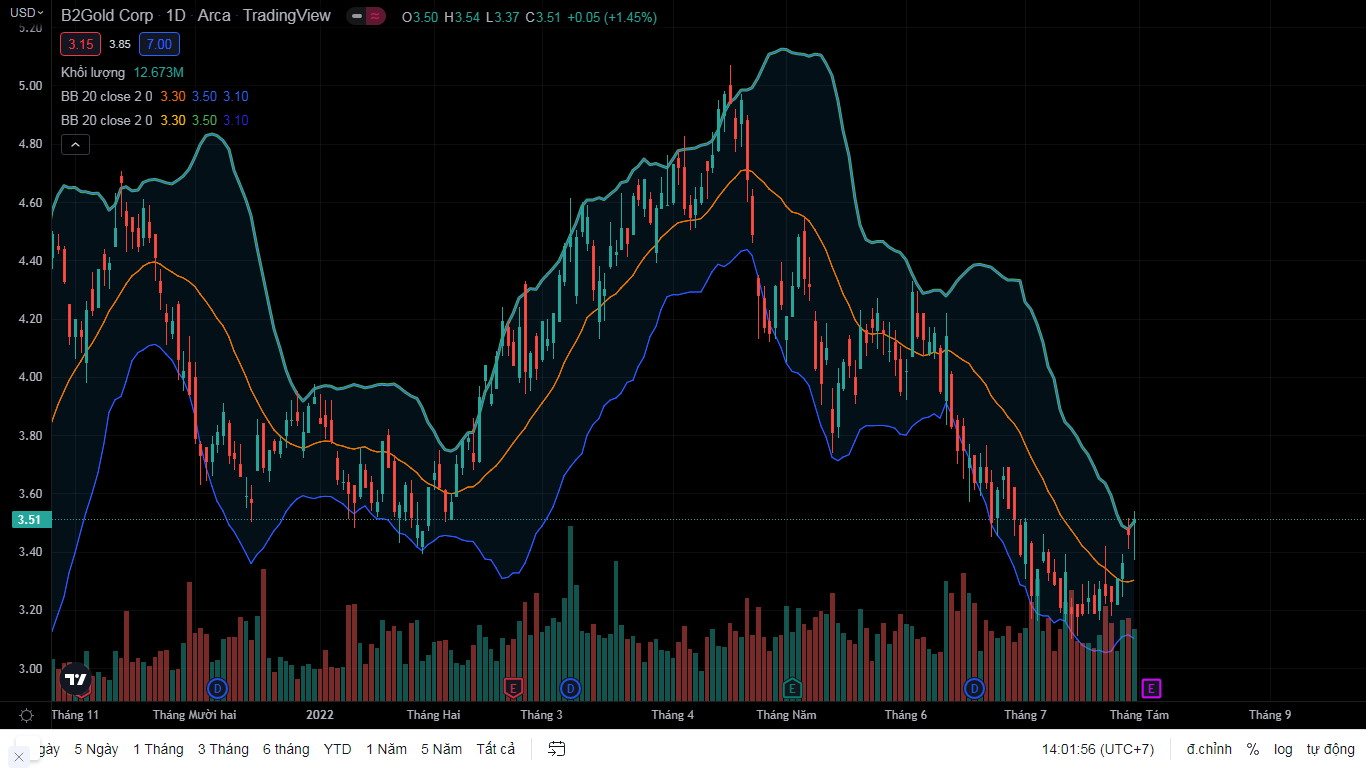This screenshot has height=768, width=1366.
Task: Select the 3 Tháng time range
Action: pos(223,749)
